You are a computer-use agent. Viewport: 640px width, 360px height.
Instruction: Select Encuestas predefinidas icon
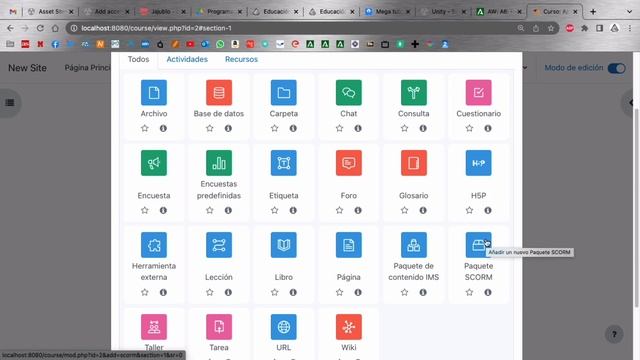tap(219, 163)
